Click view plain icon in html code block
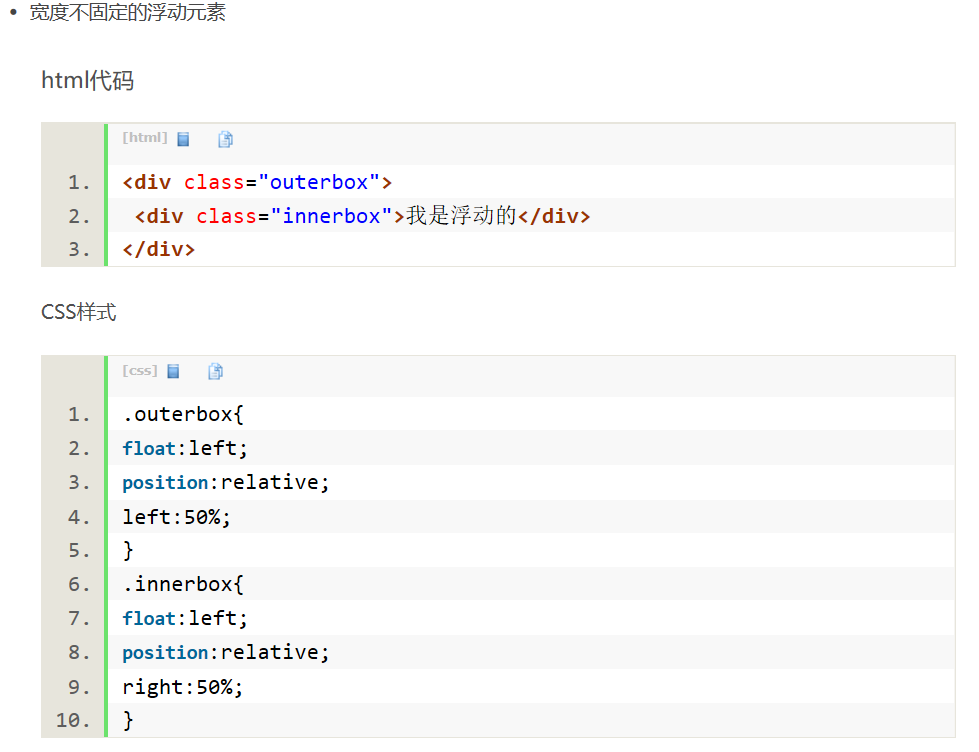Screen dimensions: 979x752 pos(183,139)
